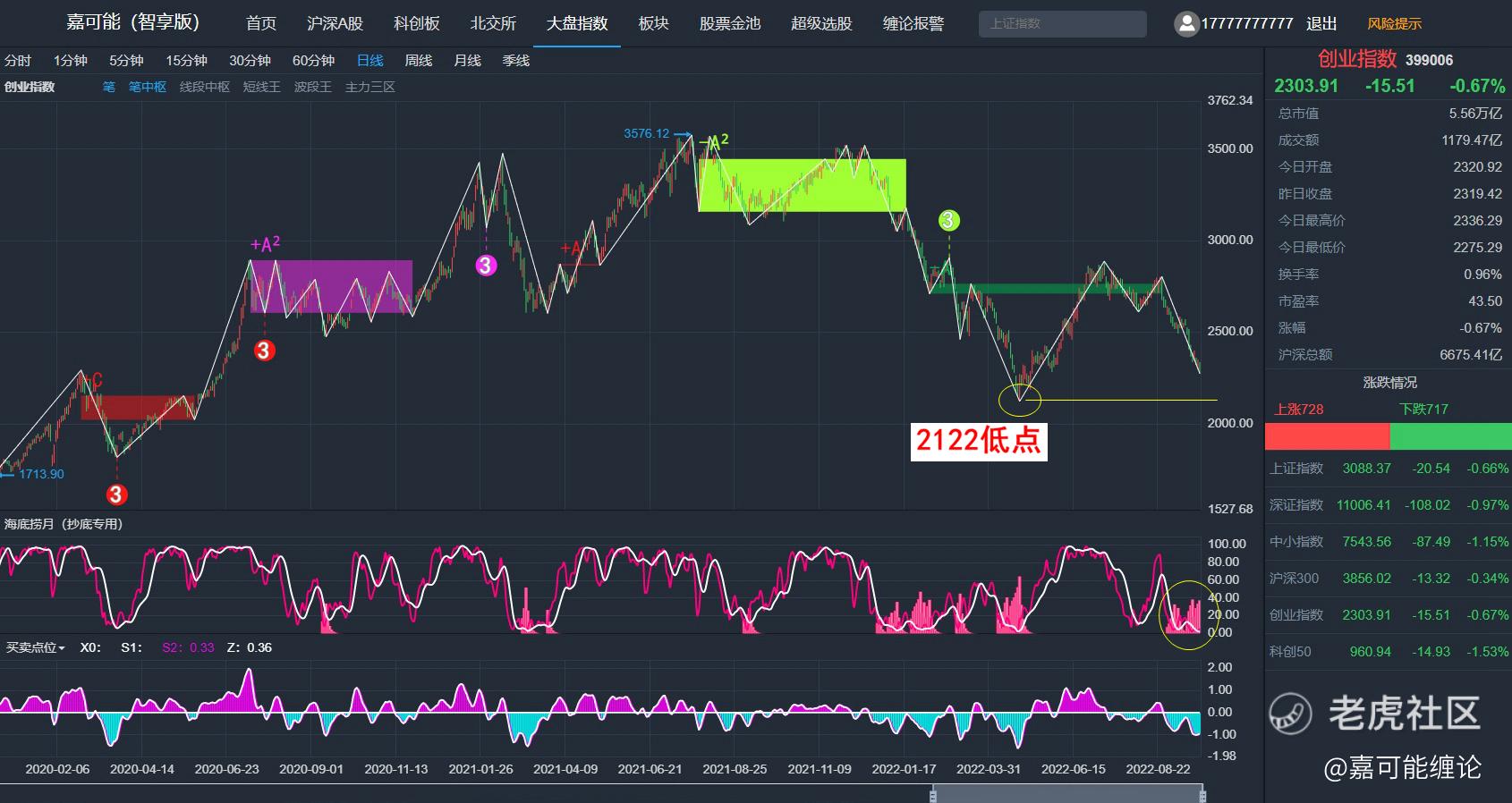Enable the 线段中枢 overlay
Screen dimensions: 1512x803
click(x=205, y=87)
